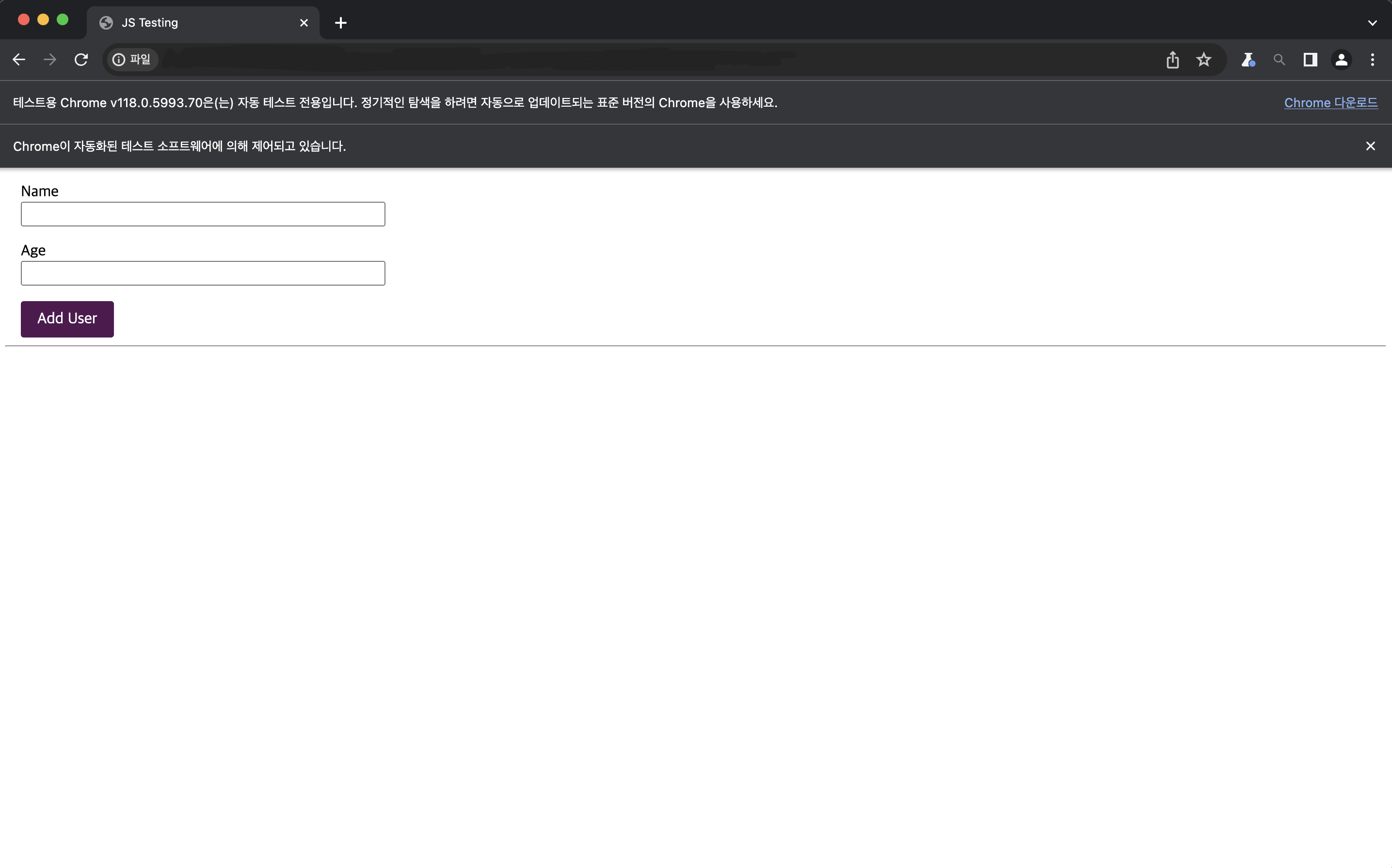Click the browser back arrow

click(19, 60)
